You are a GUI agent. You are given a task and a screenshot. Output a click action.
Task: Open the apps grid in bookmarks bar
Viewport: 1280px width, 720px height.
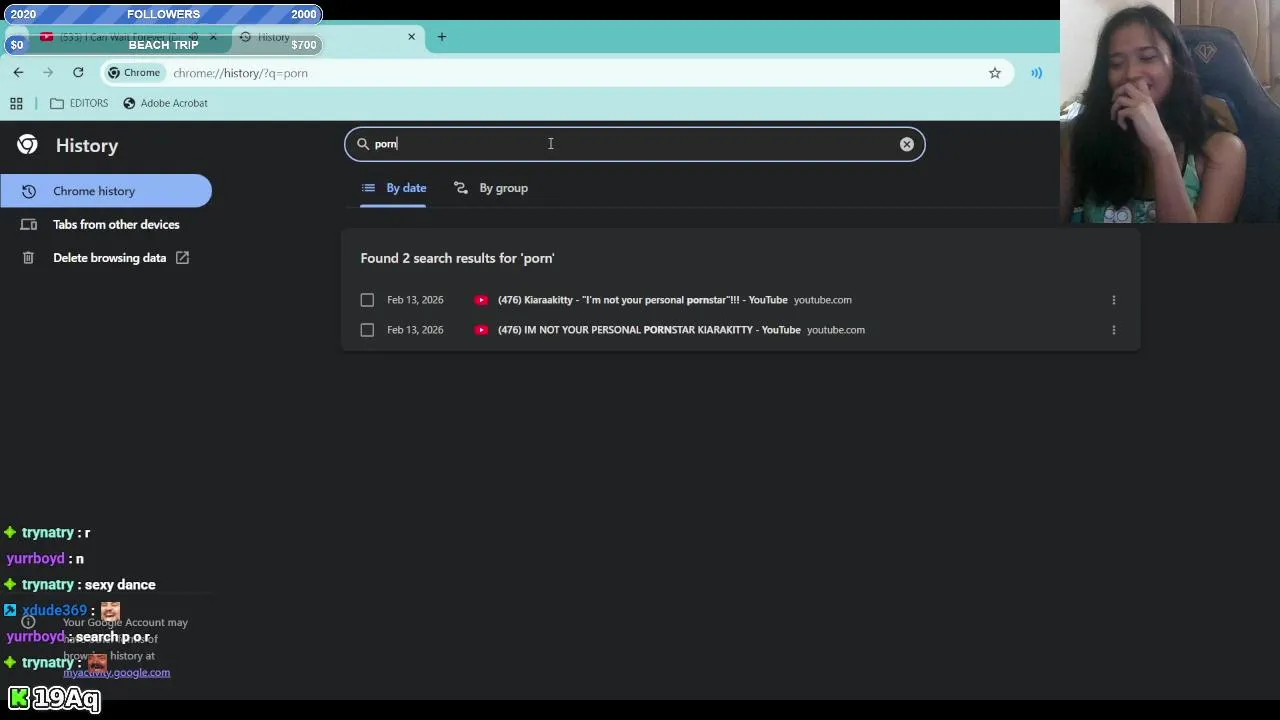pyautogui.click(x=16, y=103)
